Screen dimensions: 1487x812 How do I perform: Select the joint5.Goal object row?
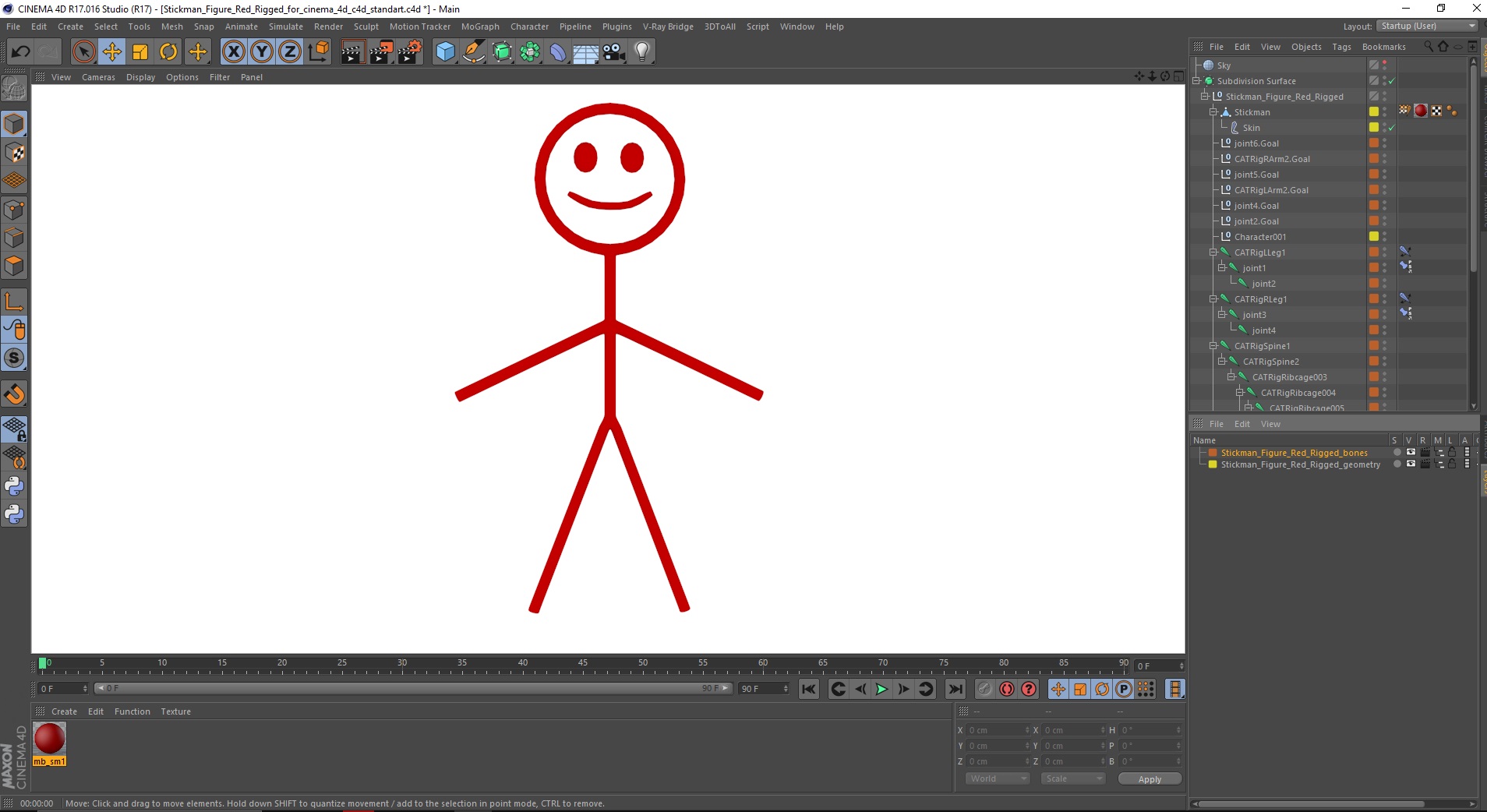[1256, 175]
